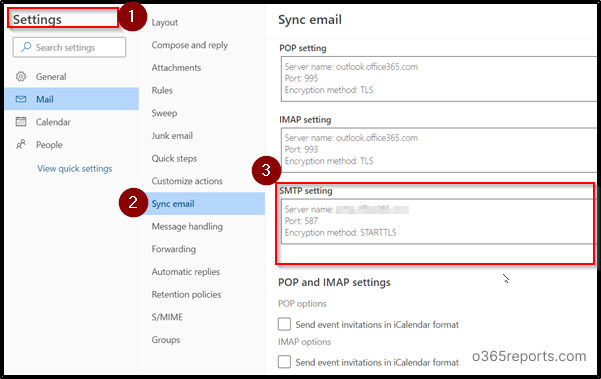Click the 'IMAP options' label

[304, 341]
